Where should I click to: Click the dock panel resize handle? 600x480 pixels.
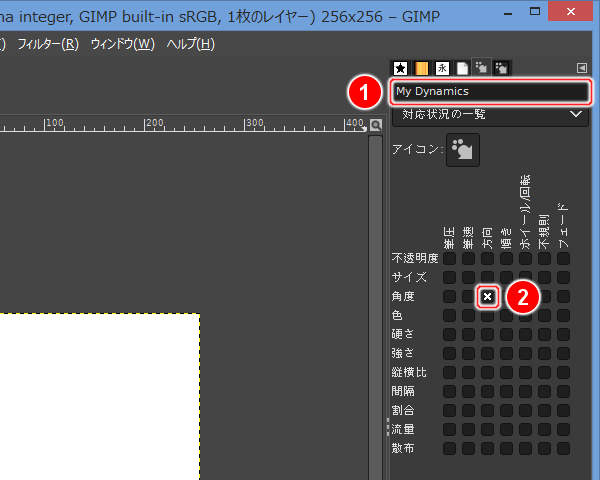click(x=387, y=425)
